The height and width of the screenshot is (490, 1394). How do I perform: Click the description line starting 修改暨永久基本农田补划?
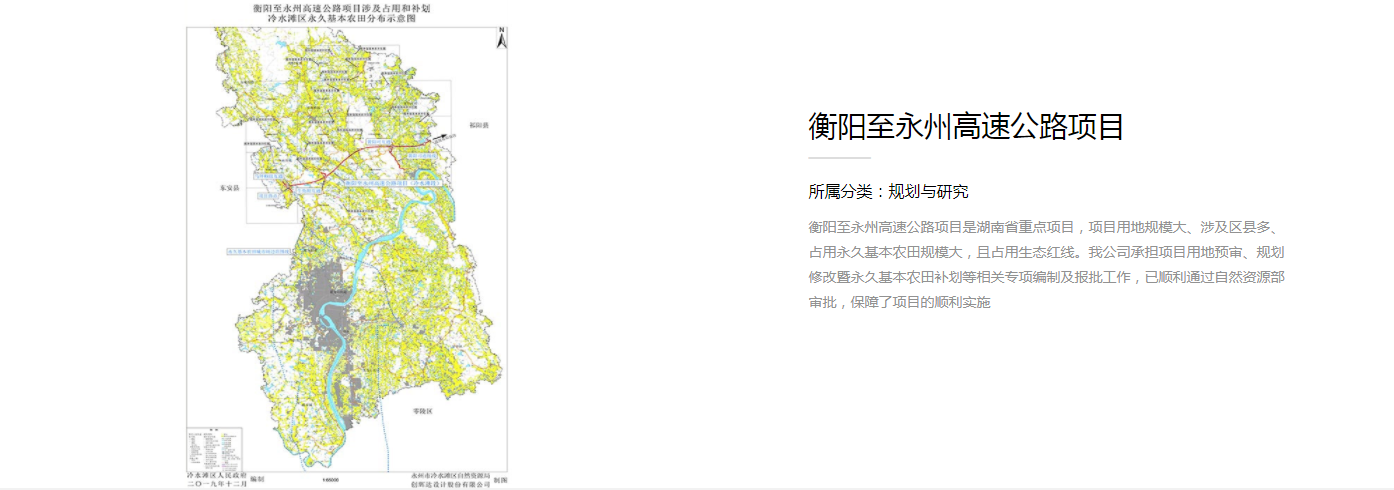pos(1046,277)
